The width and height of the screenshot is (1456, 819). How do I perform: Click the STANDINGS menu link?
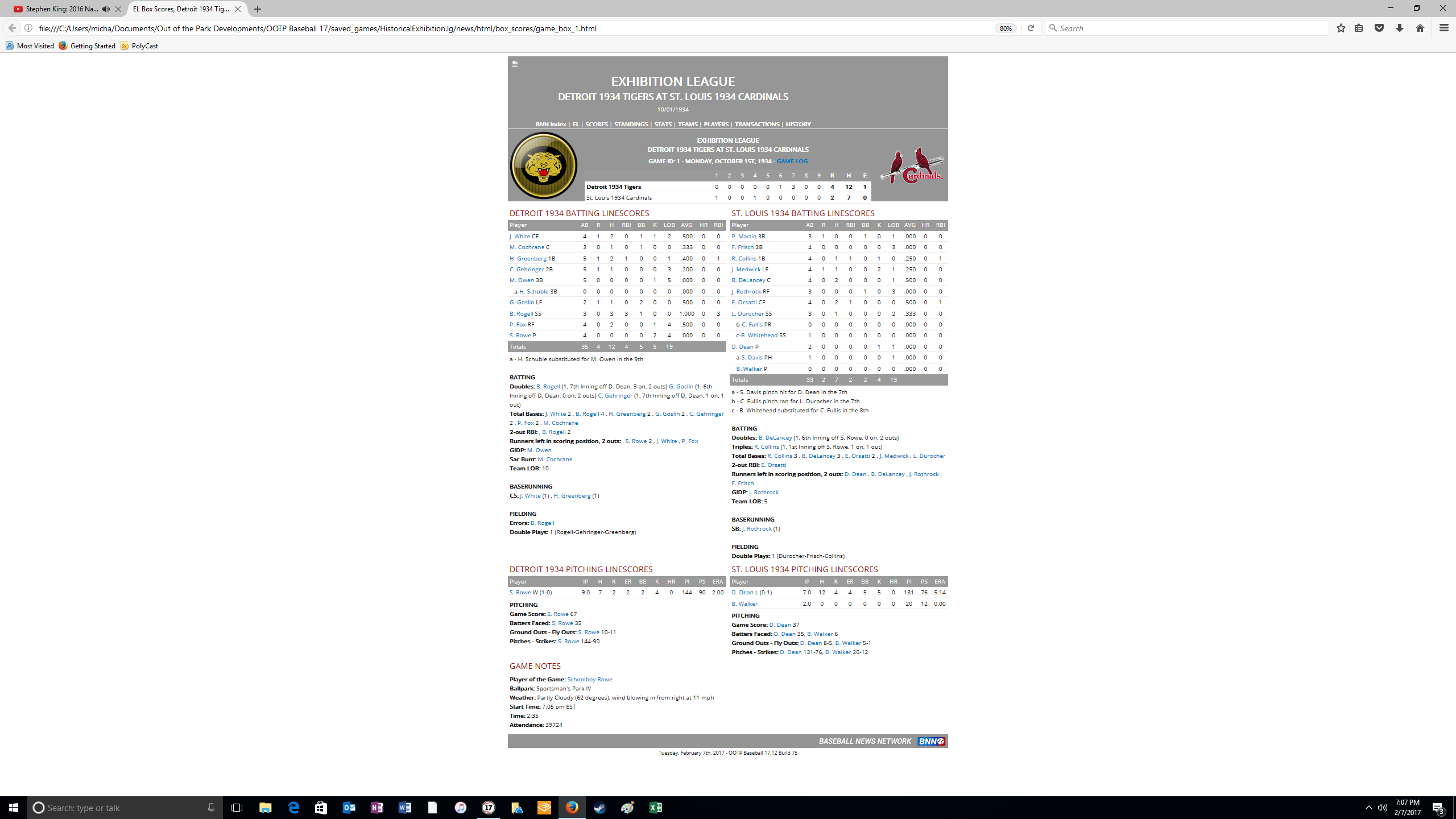[x=631, y=124]
